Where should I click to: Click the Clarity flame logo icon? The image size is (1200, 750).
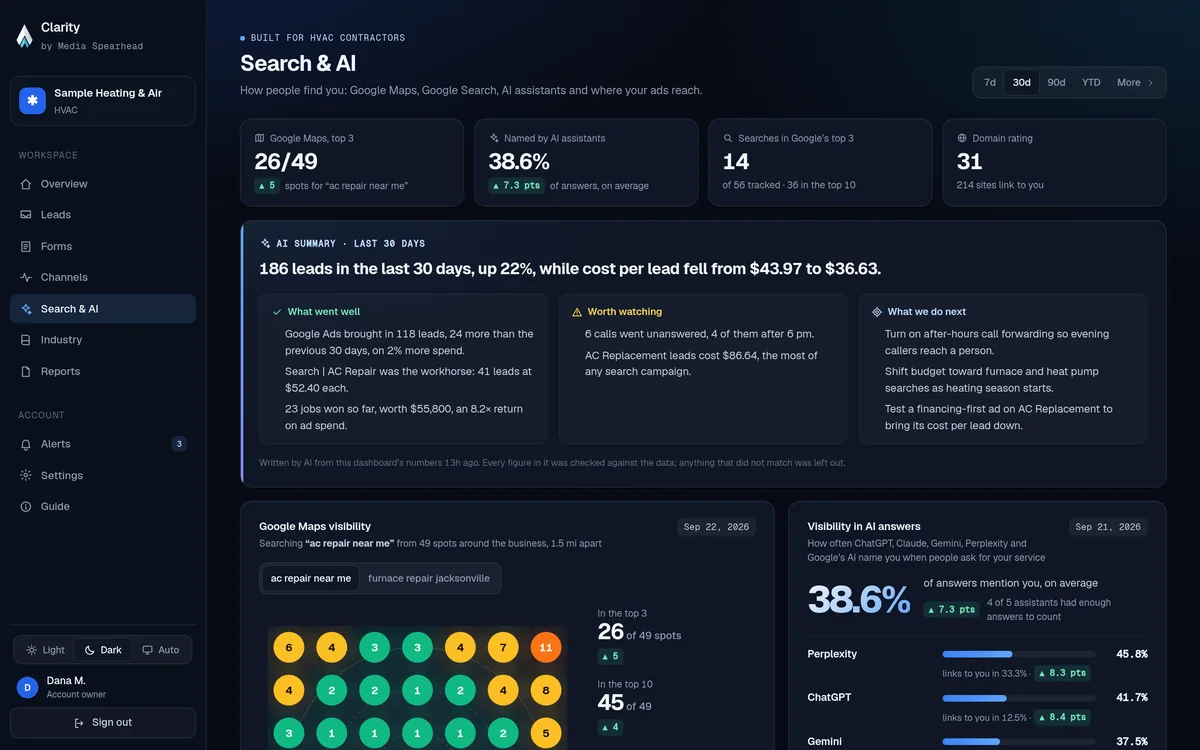pos(25,36)
